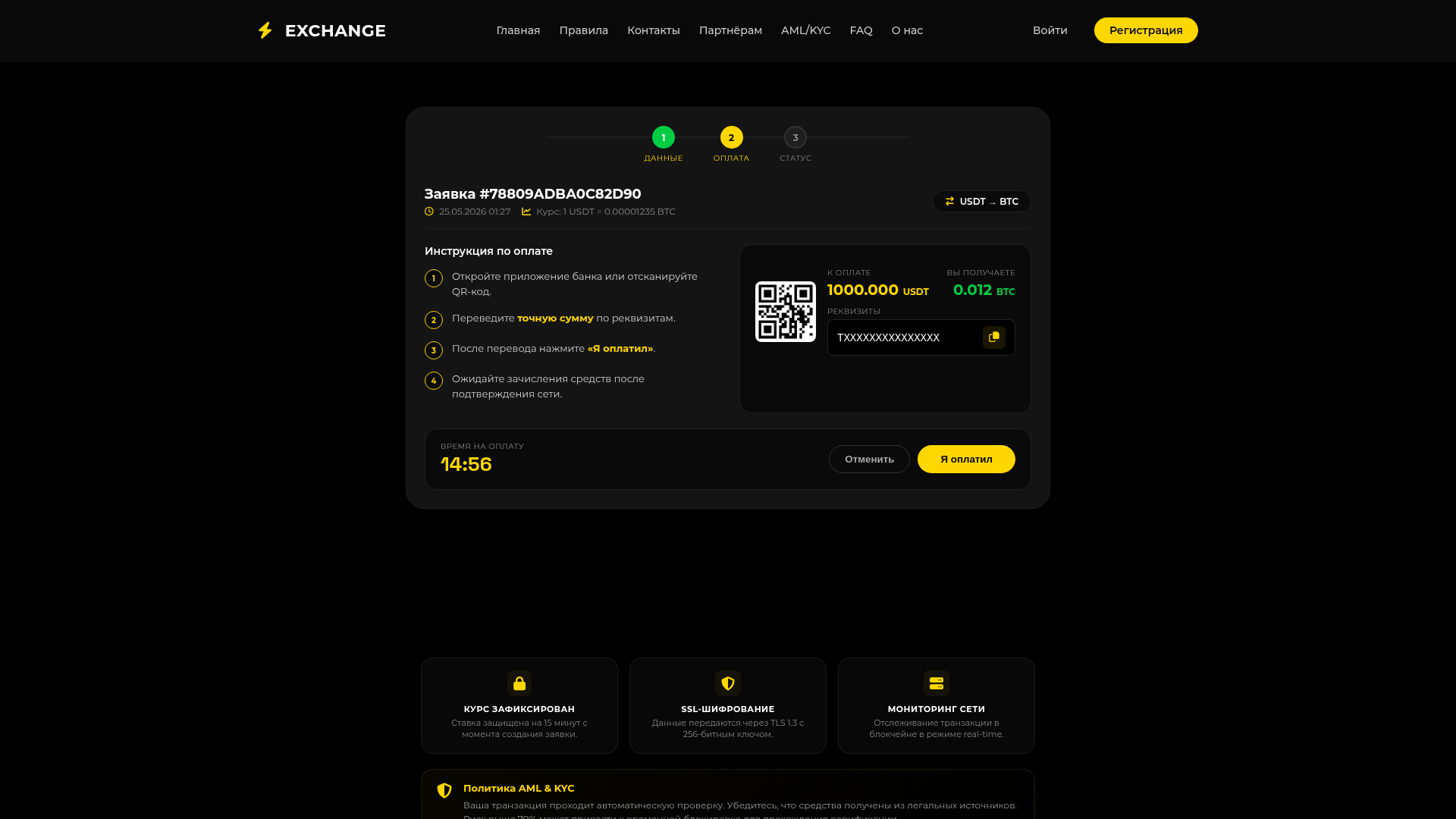Click the shield icon next to Политика AML & KYC

(x=444, y=790)
